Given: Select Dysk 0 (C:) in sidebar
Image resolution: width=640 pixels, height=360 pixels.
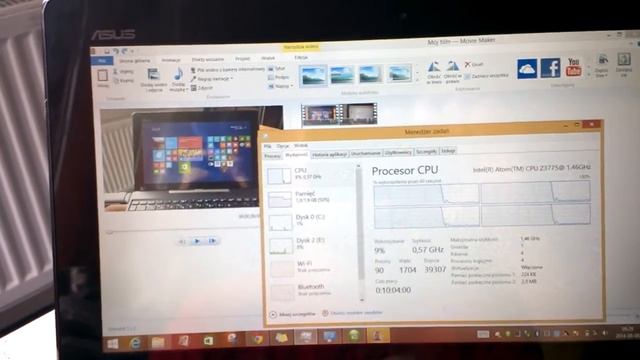Looking at the screenshot, I should pos(312,221).
